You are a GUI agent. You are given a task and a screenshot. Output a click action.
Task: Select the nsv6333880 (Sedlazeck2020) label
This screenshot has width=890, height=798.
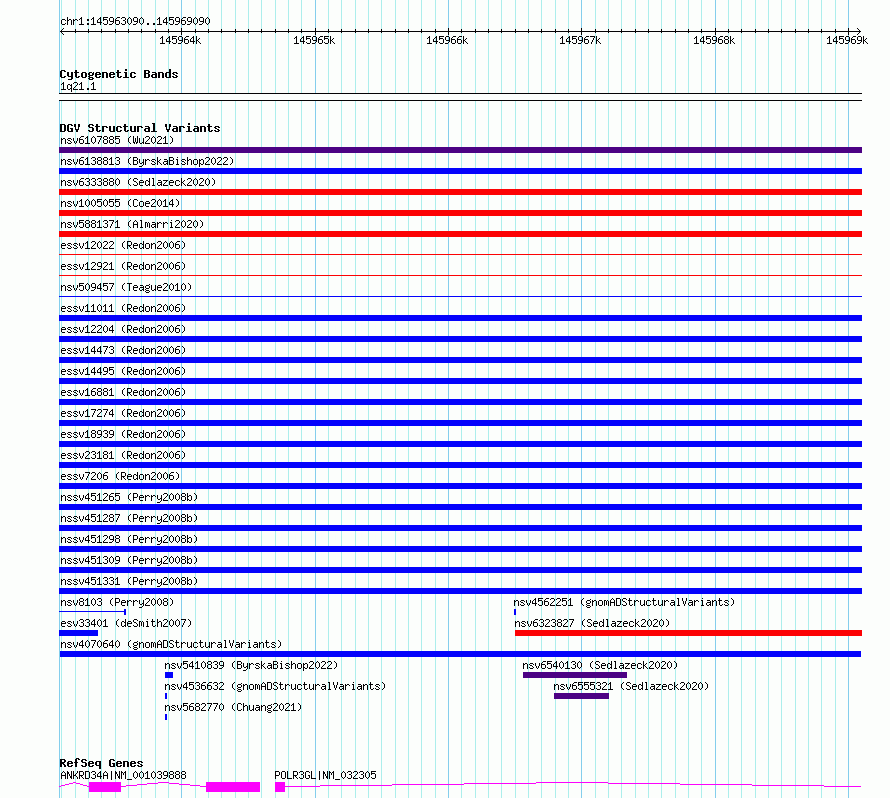click(138, 182)
